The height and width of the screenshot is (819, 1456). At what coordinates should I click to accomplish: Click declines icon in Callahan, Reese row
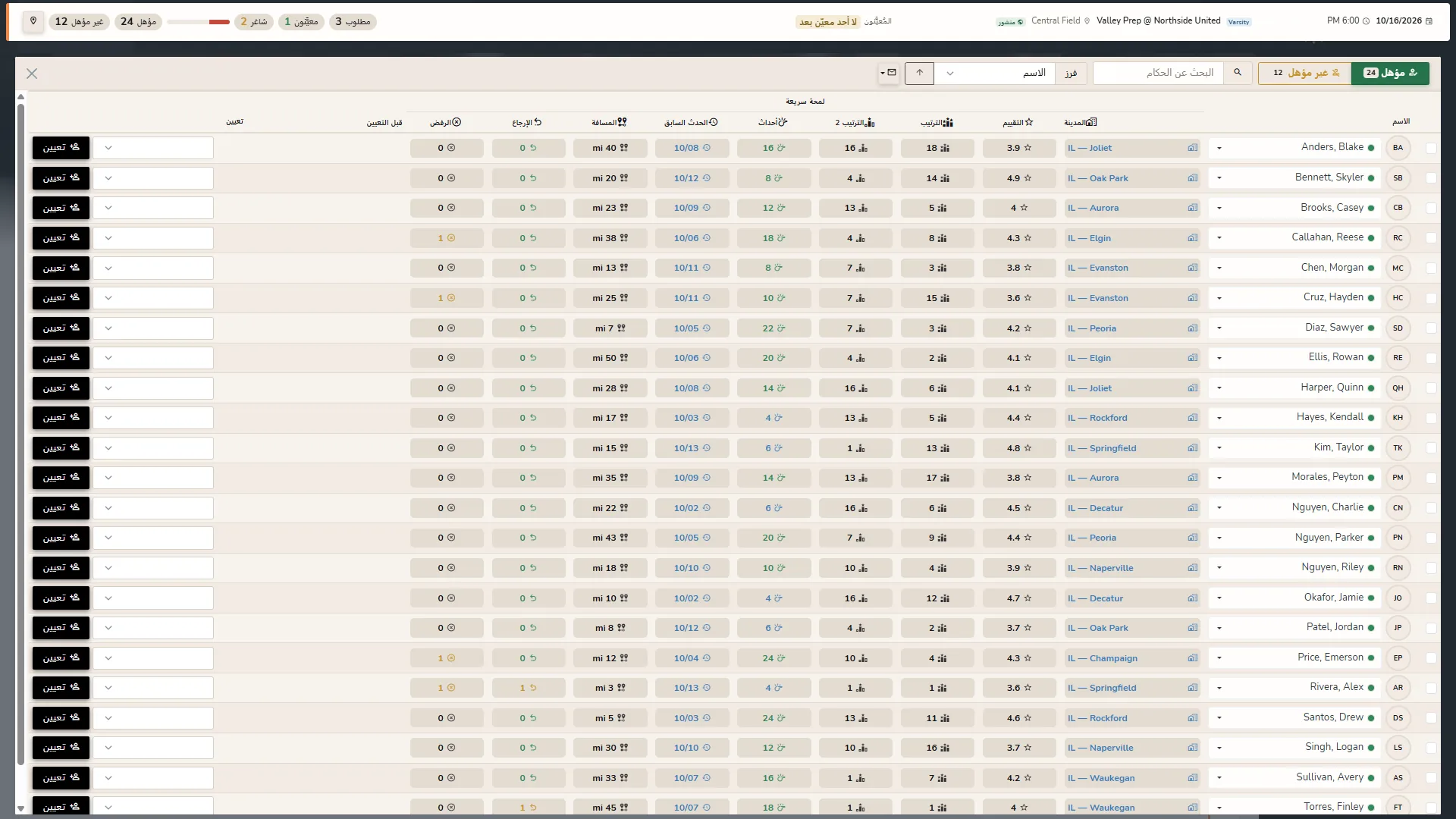pyautogui.click(x=451, y=238)
